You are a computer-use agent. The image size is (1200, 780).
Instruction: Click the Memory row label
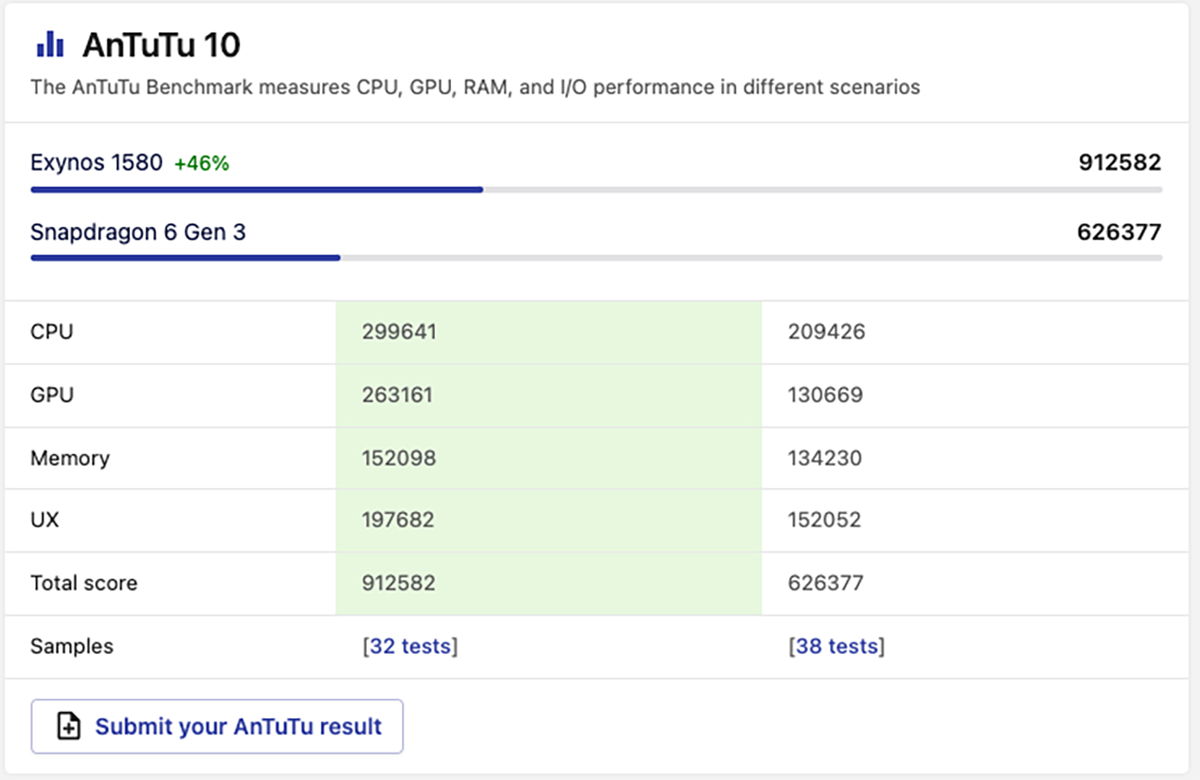click(70, 459)
